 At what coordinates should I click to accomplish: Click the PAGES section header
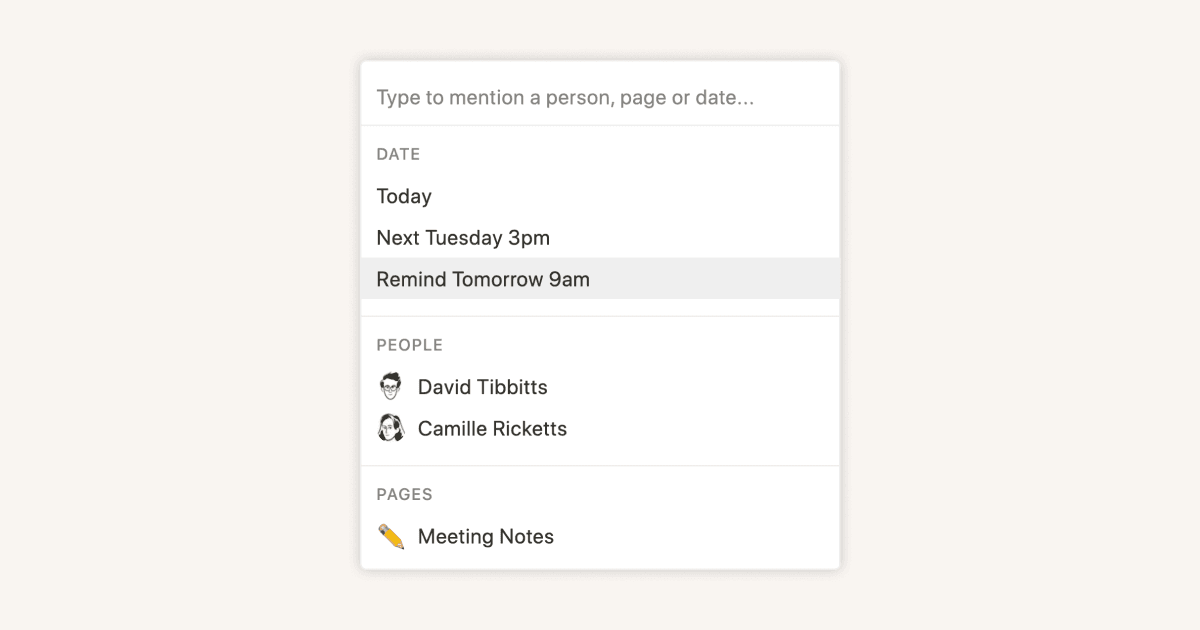pyautogui.click(x=405, y=494)
